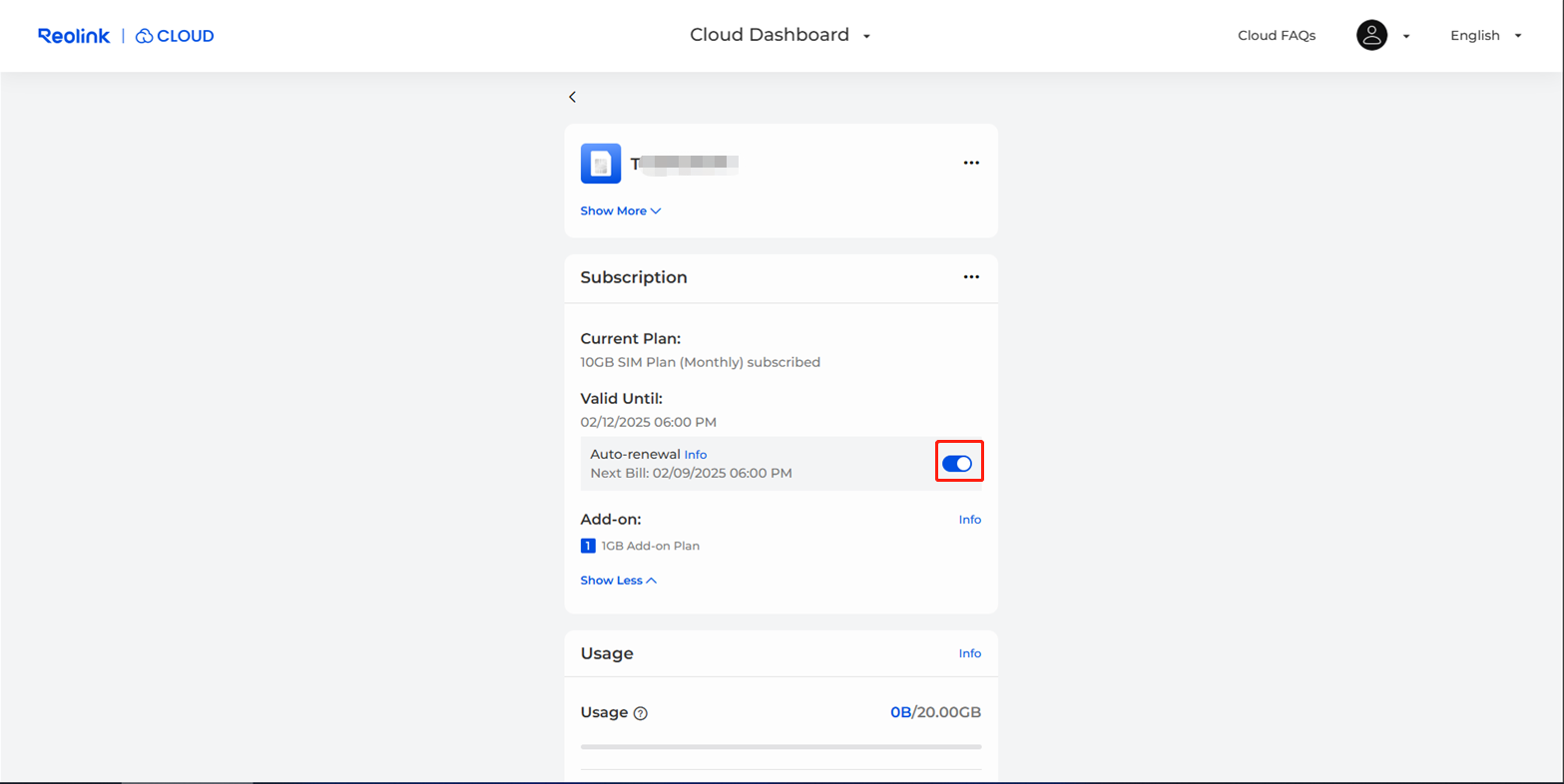Viewport: 1564px width, 784px height.
Task: Click the Subscription section heading
Action: click(x=634, y=277)
